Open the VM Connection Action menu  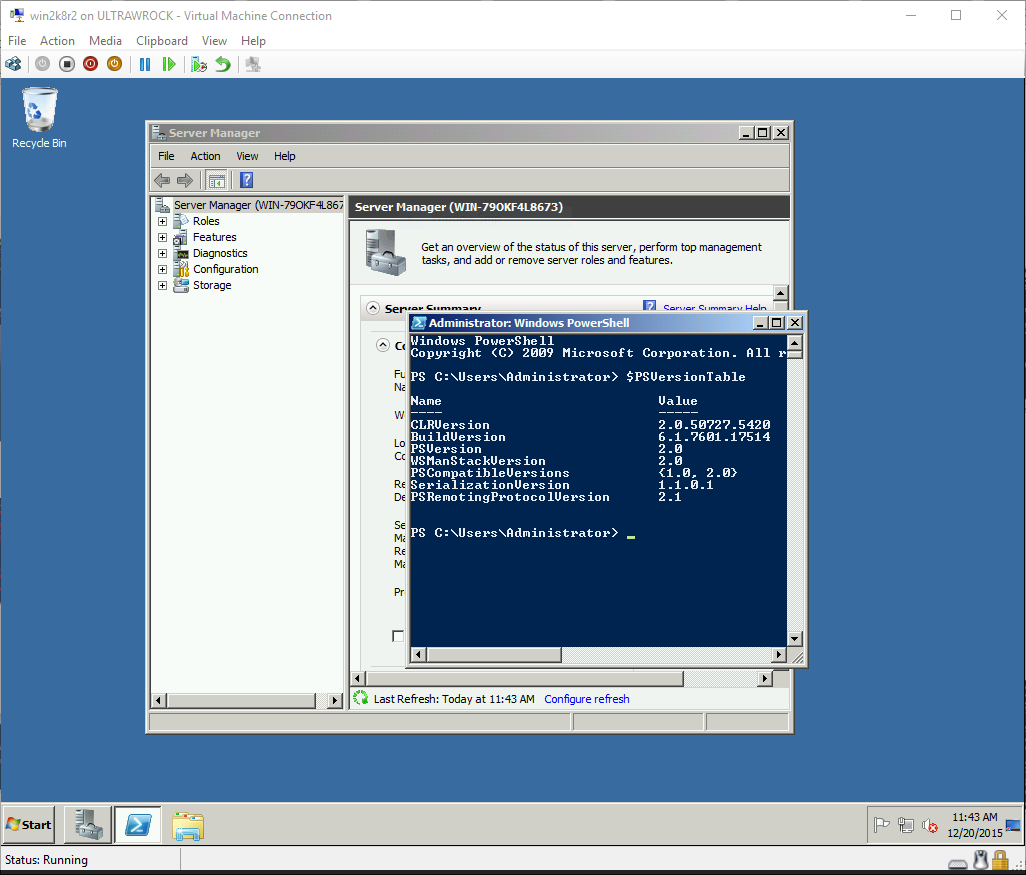point(58,41)
